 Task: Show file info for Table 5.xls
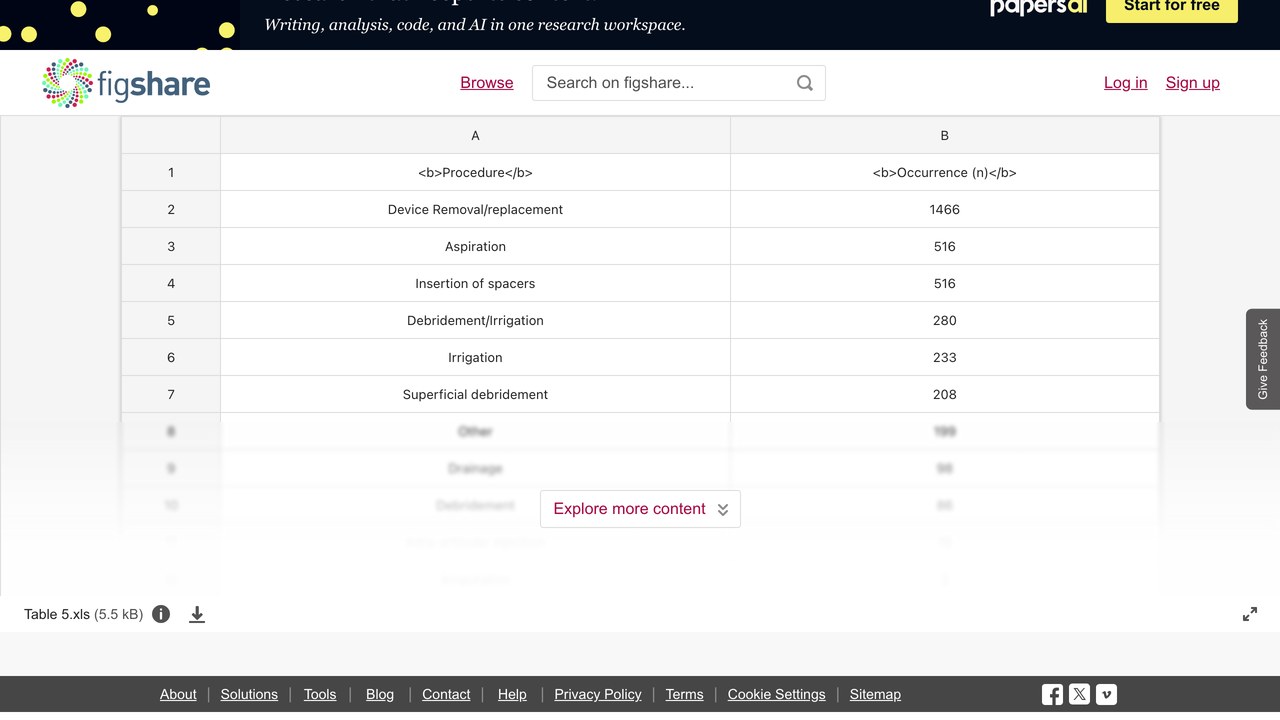161,614
